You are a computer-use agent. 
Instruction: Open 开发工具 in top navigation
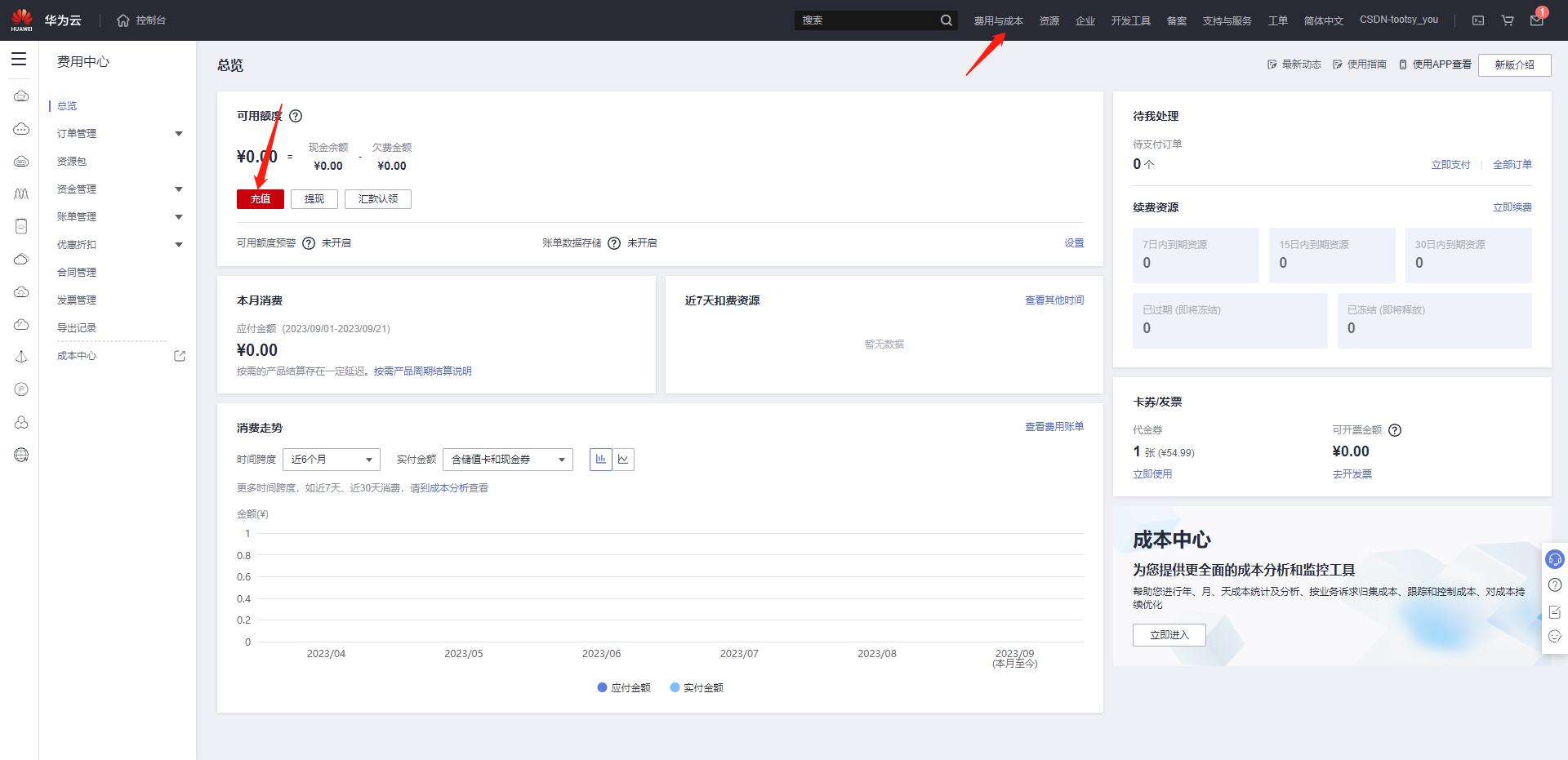pyautogui.click(x=1130, y=20)
